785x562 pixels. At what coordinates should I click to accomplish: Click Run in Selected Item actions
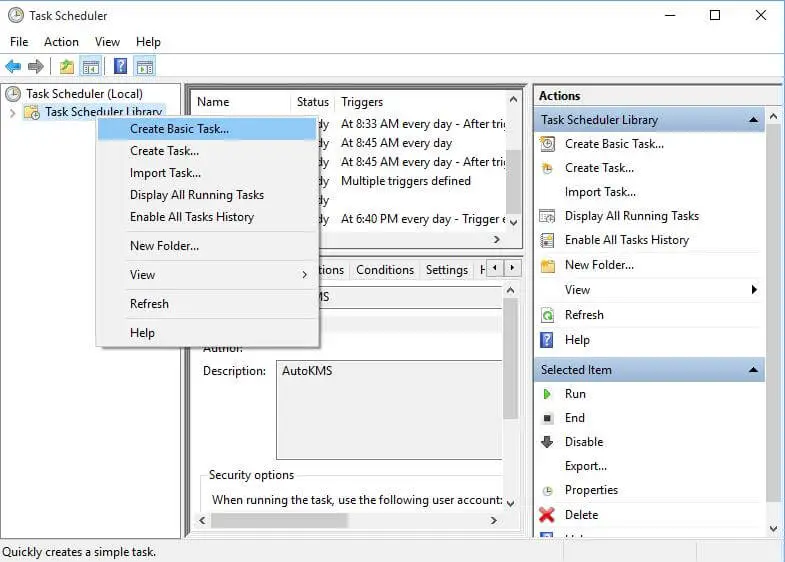[575, 394]
